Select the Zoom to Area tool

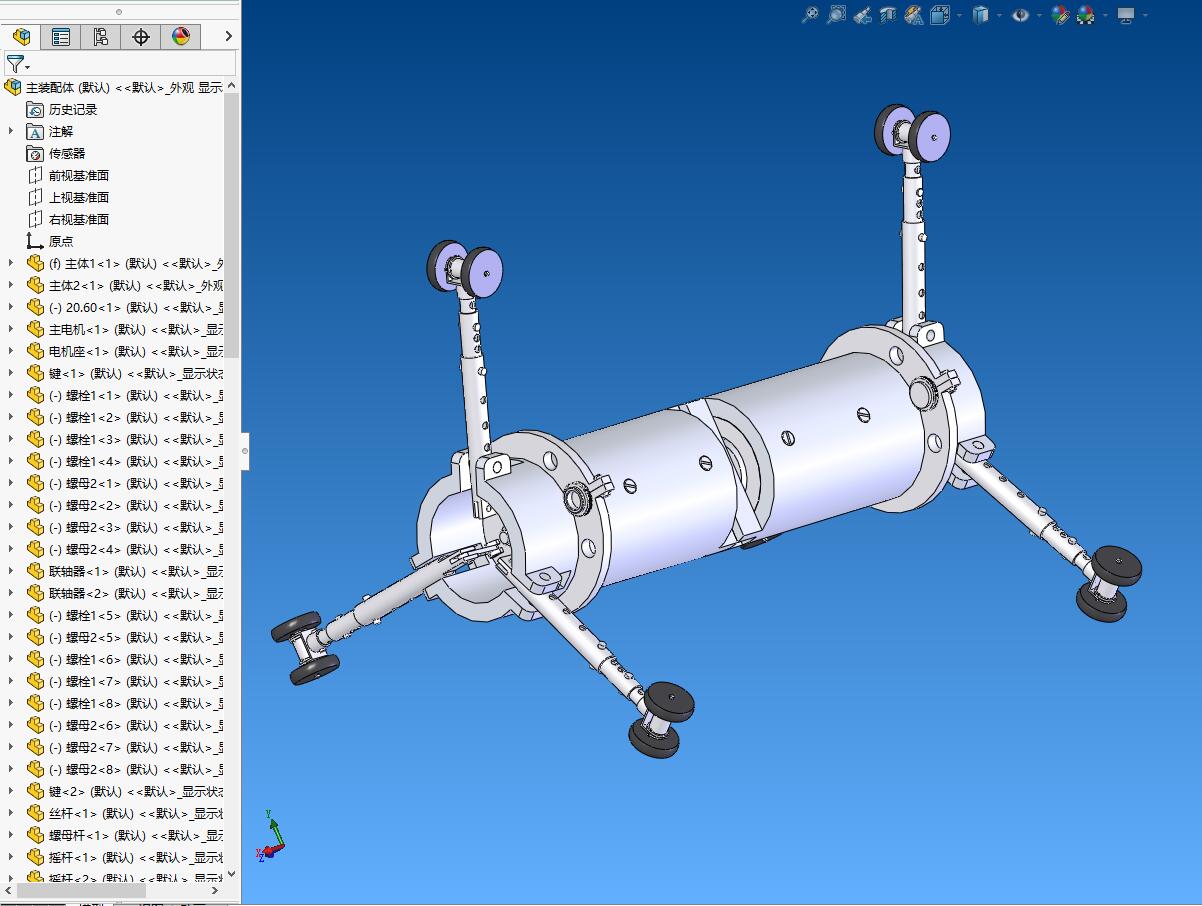click(836, 15)
